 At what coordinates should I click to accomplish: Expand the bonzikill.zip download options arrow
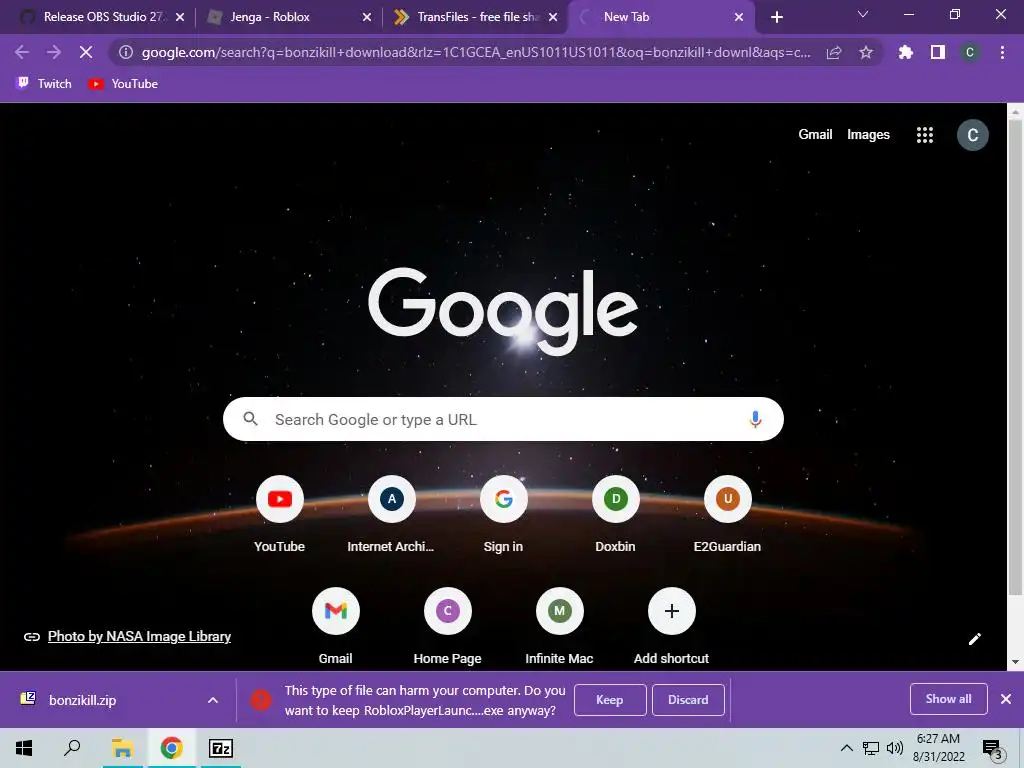(213, 700)
